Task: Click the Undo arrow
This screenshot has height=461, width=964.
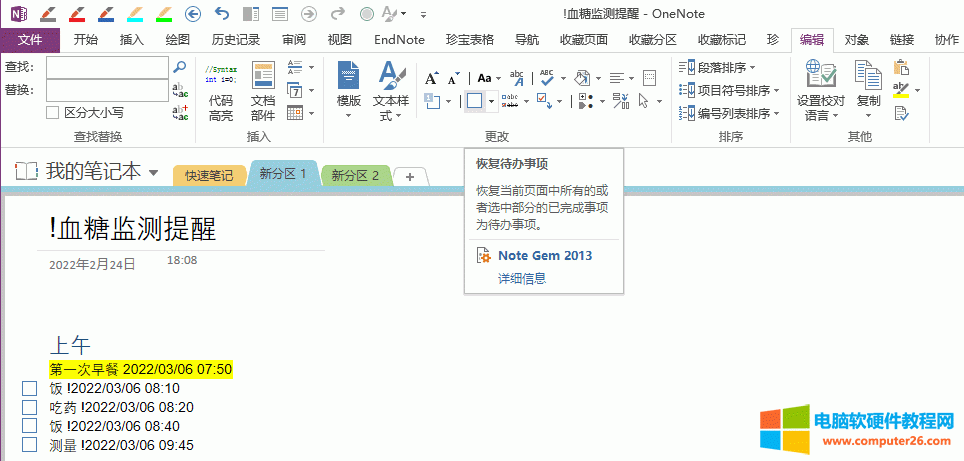Action: pos(222,13)
